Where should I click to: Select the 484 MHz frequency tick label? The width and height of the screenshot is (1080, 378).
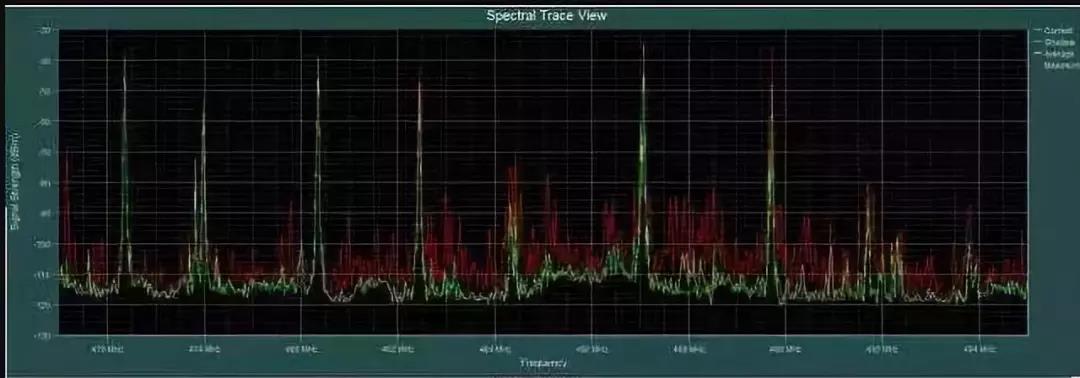495,349
